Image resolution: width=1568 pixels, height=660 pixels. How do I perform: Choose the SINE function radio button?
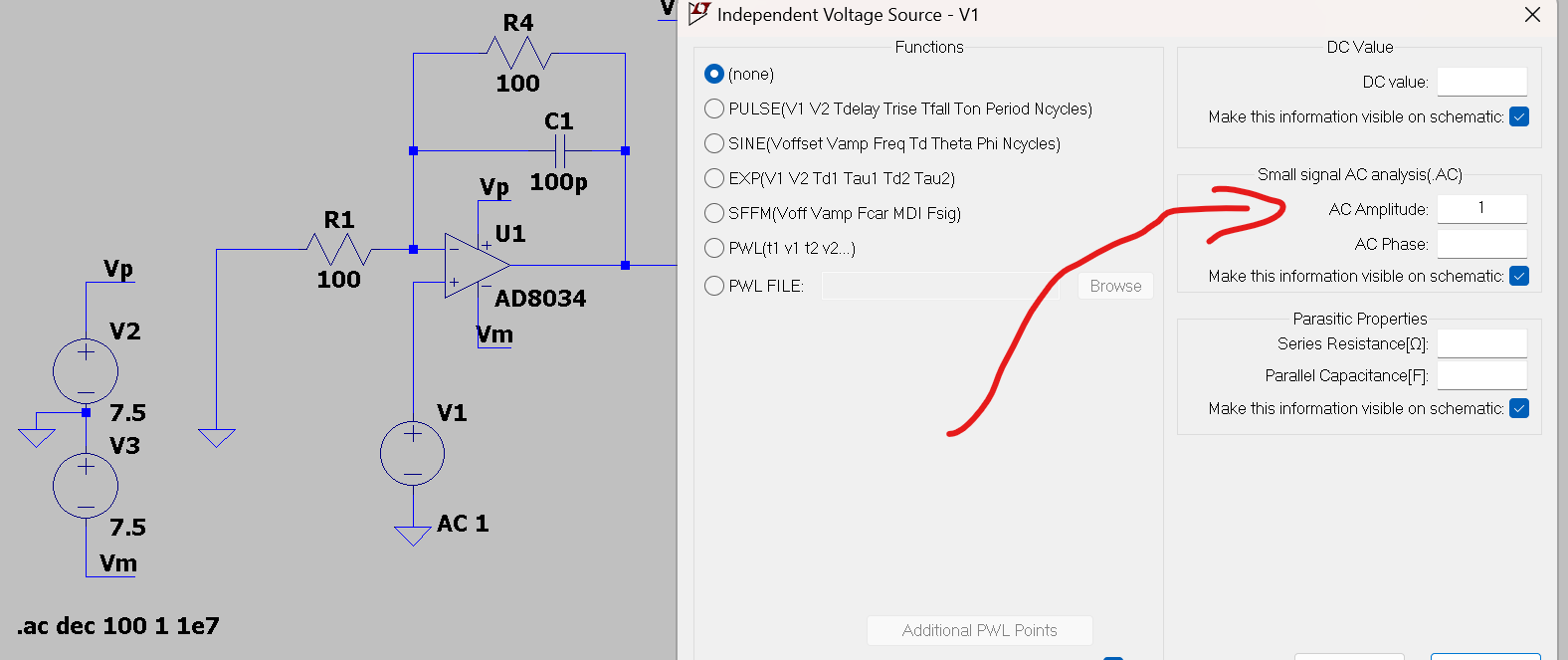[x=713, y=143]
